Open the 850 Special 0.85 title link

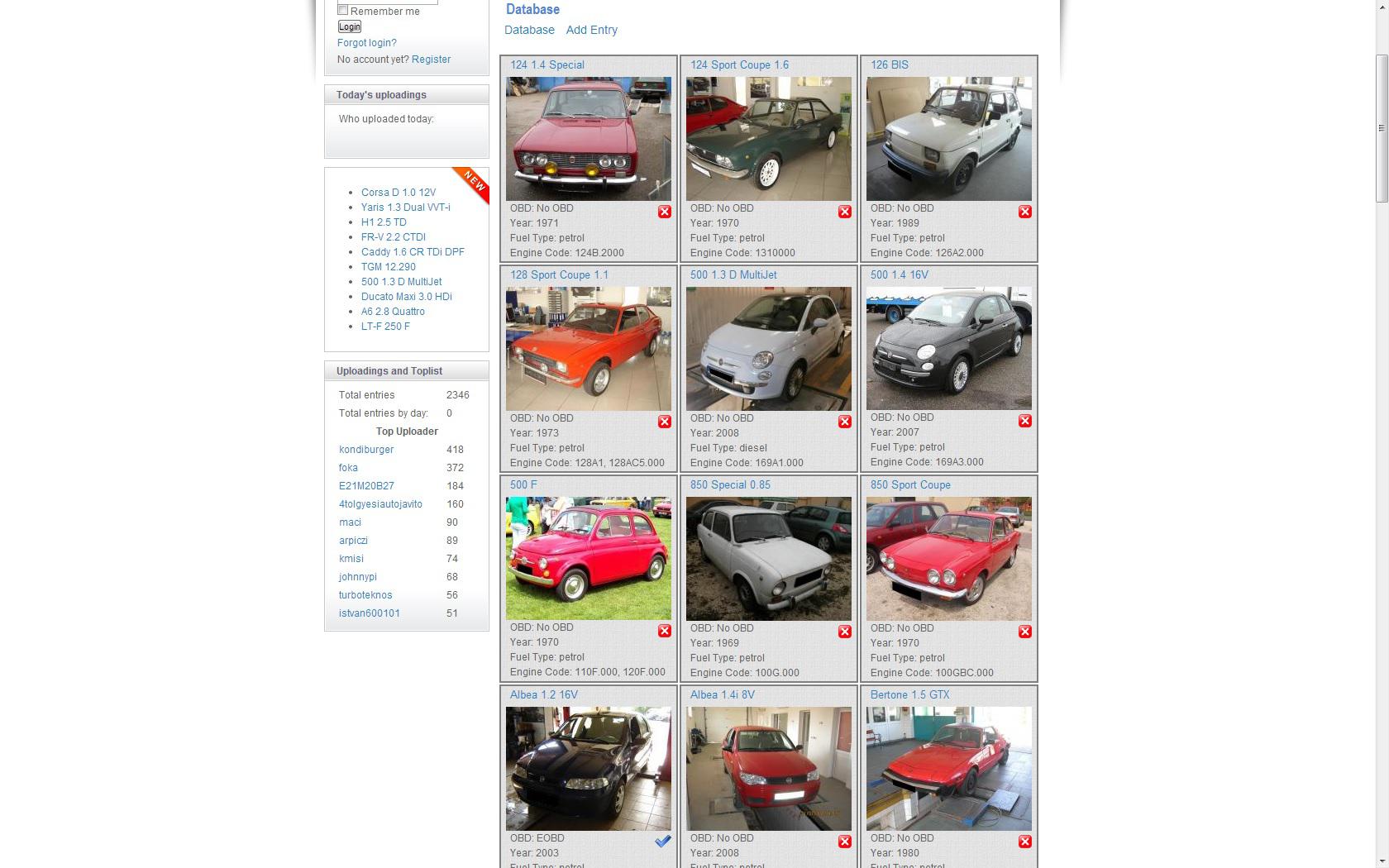pos(730,484)
